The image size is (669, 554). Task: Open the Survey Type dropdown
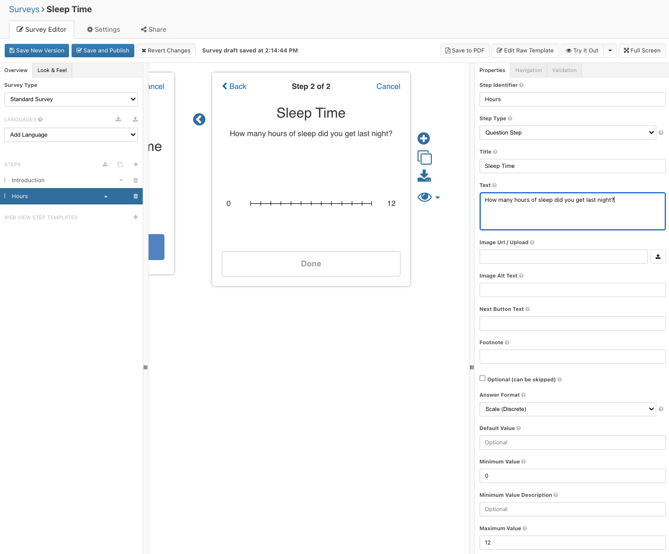point(71,100)
